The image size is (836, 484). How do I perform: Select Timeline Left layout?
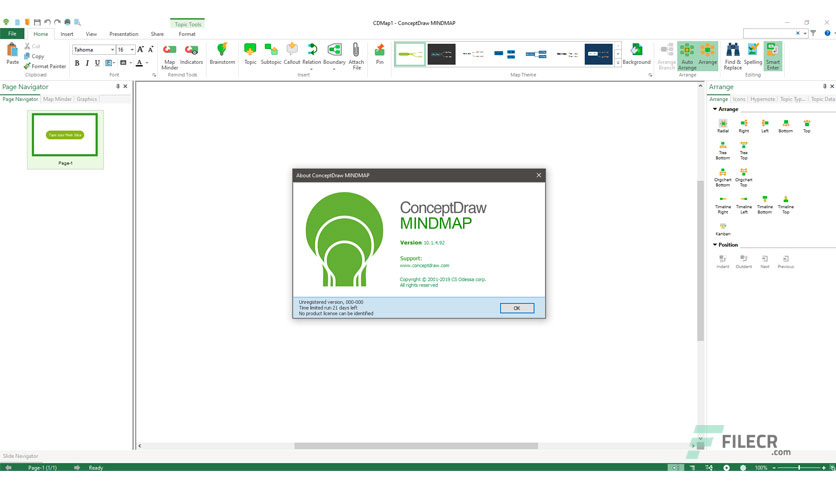[743, 205]
